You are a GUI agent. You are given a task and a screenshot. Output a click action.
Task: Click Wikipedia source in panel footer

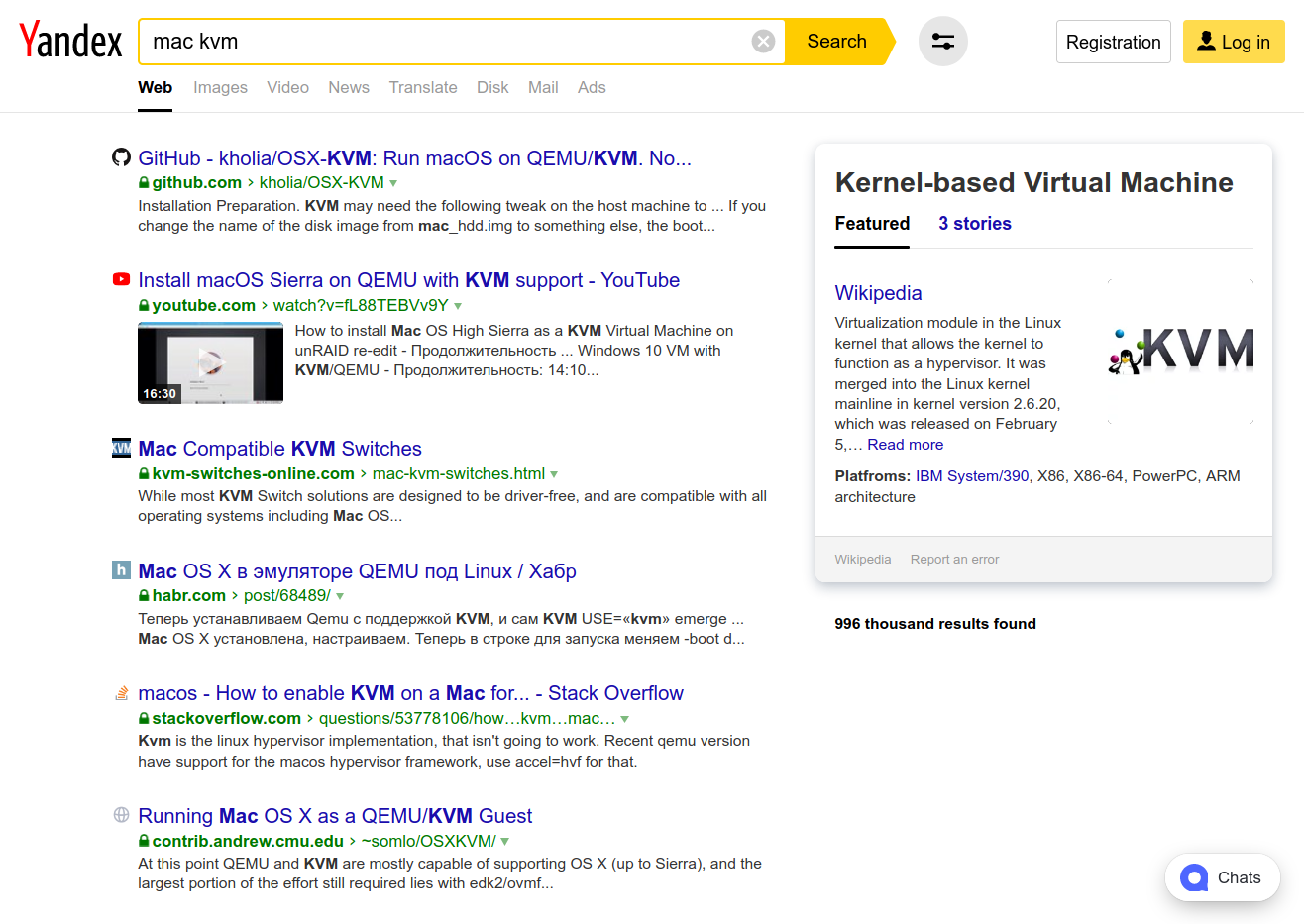click(863, 560)
